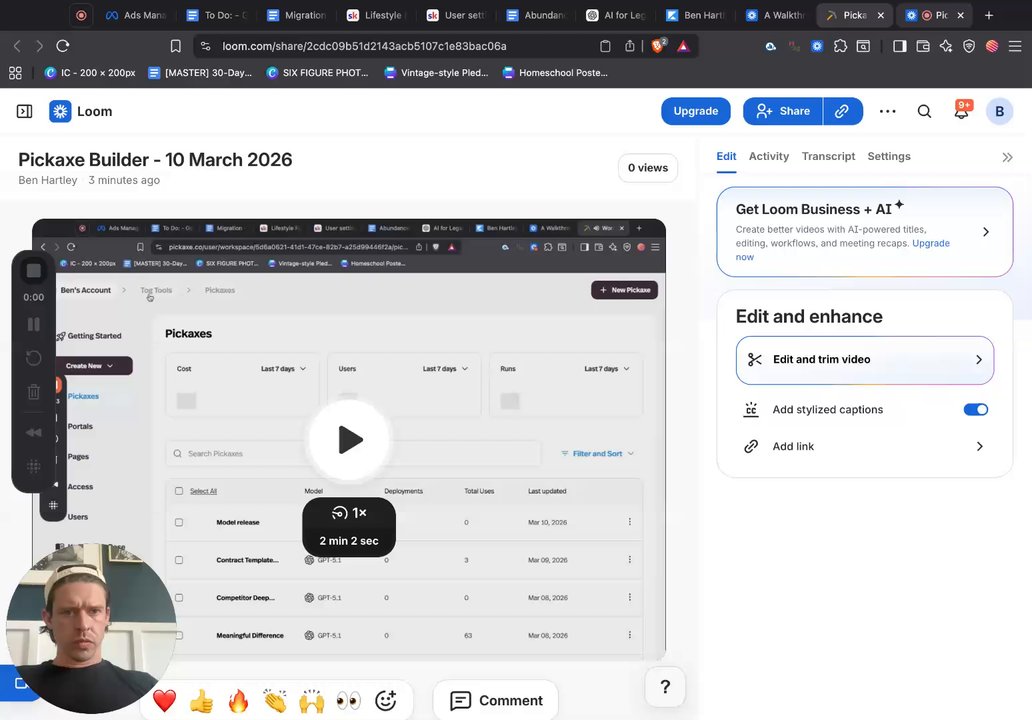Open the Homeschool Poste... bookmark
This screenshot has width=1032, height=720.
coord(555,73)
